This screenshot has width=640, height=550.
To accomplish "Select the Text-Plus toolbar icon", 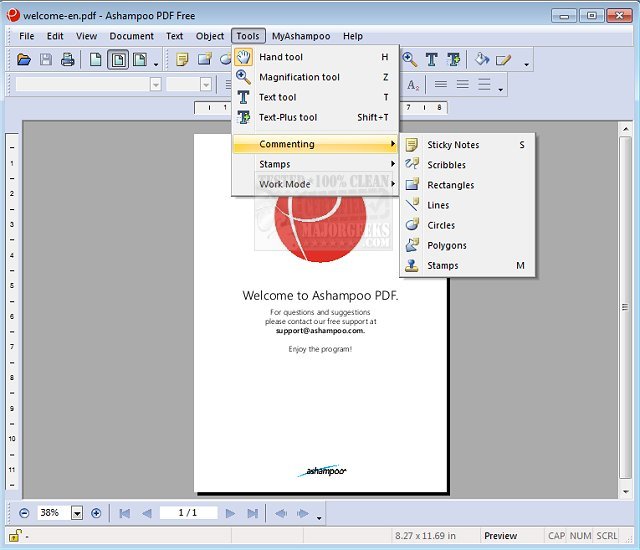I will (x=453, y=60).
